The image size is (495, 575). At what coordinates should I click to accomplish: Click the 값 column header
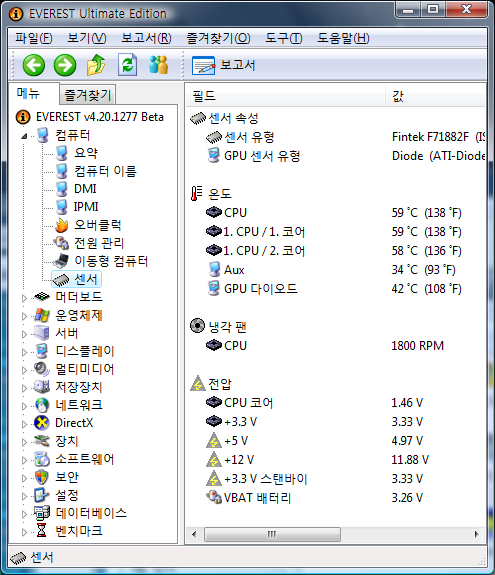(436, 96)
